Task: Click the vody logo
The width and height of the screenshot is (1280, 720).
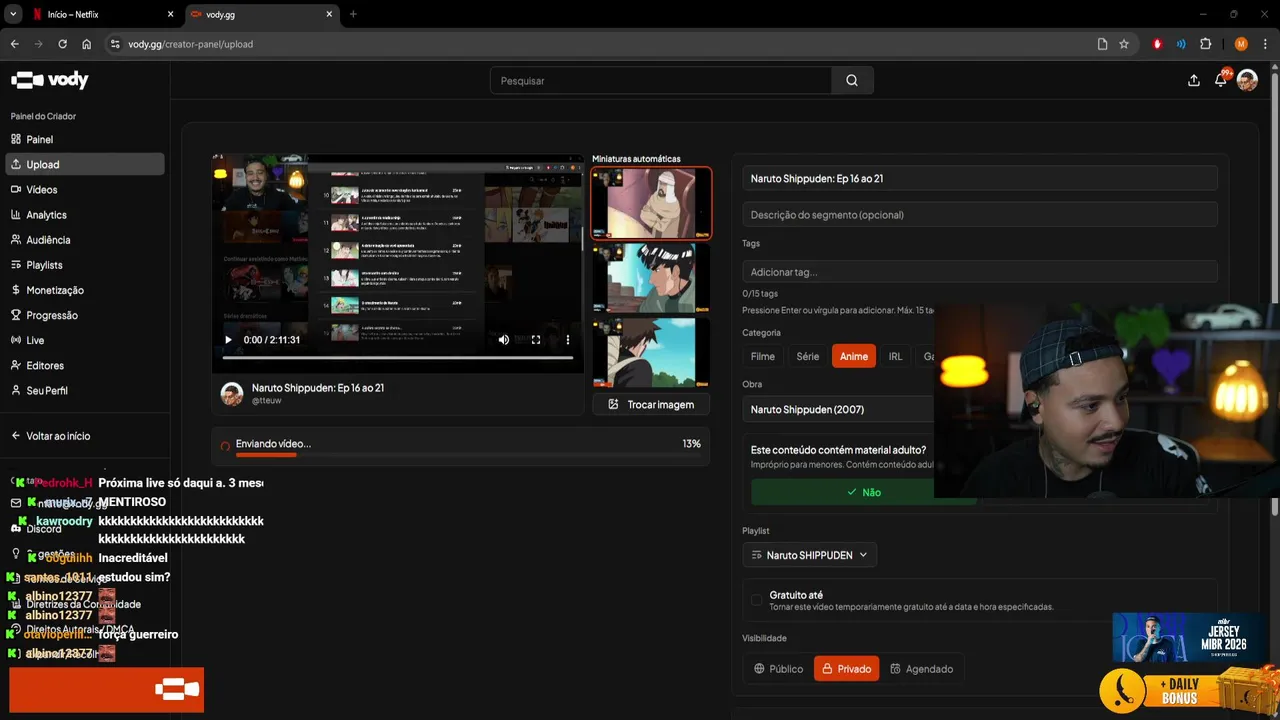Action: click(50, 80)
